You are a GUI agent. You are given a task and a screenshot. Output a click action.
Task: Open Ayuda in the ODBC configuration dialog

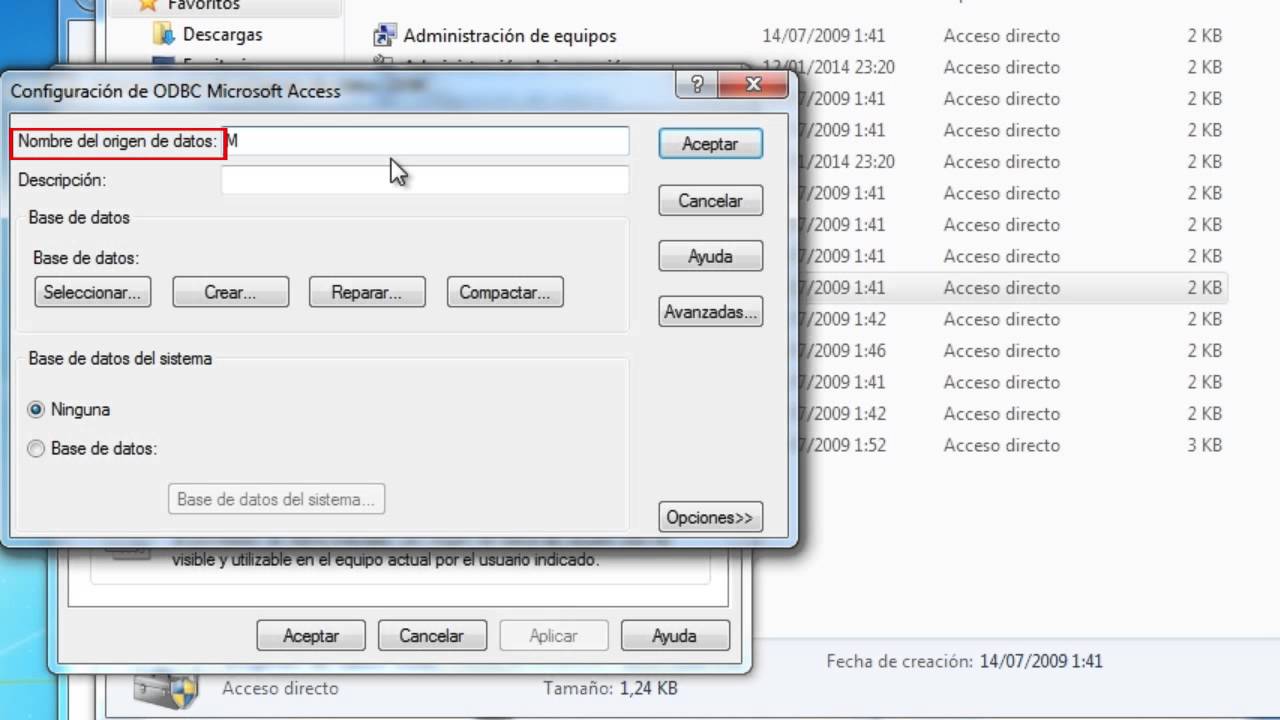(710, 257)
